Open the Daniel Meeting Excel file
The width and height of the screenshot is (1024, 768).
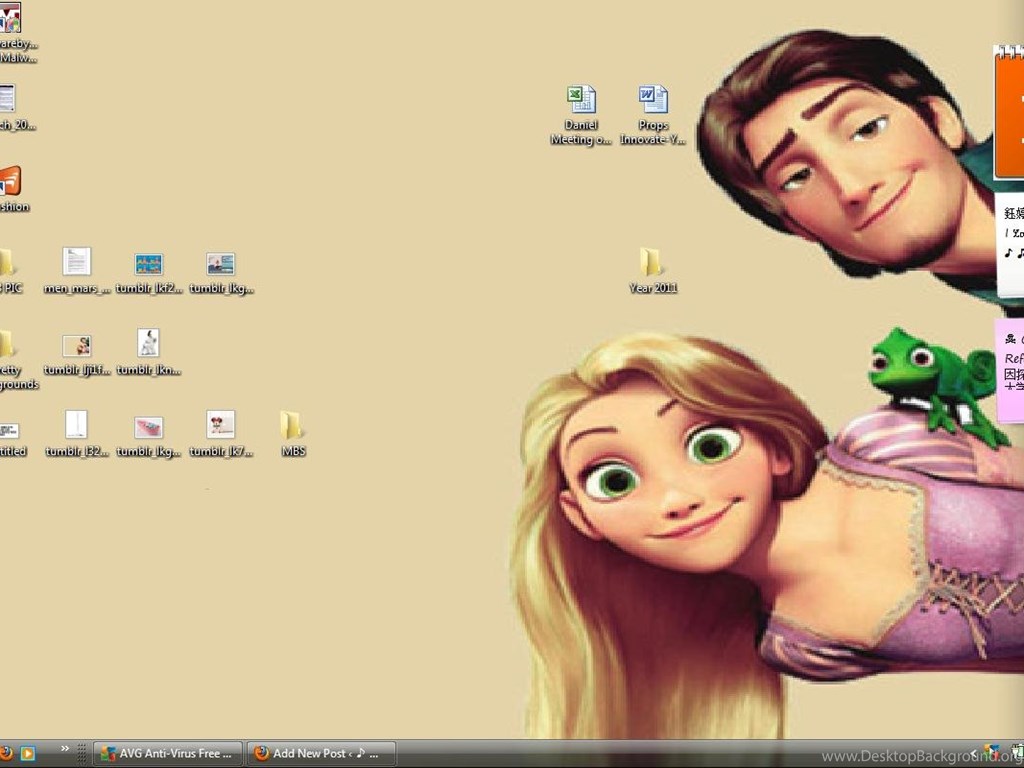(x=581, y=115)
